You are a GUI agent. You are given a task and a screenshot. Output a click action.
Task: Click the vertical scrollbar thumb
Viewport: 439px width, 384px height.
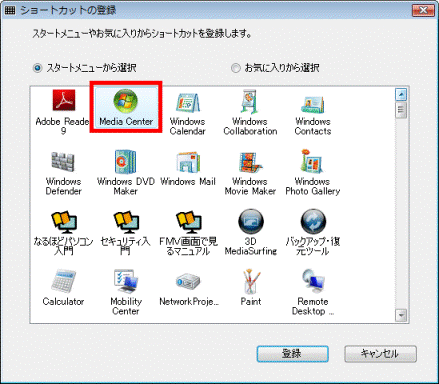pyautogui.click(x=401, y=110)
